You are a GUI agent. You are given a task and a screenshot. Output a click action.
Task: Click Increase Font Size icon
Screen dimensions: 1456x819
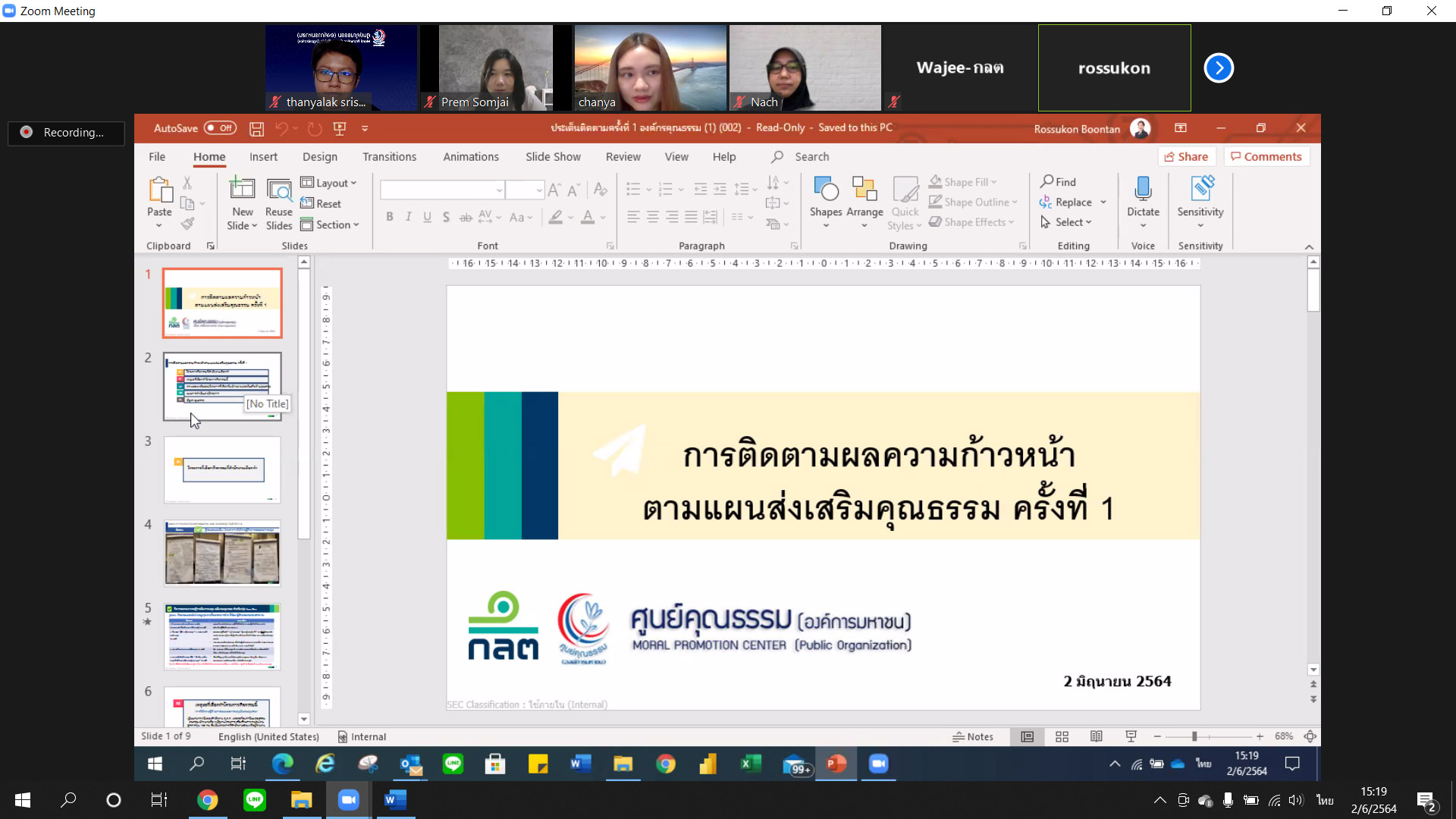[x=554, y=190]
